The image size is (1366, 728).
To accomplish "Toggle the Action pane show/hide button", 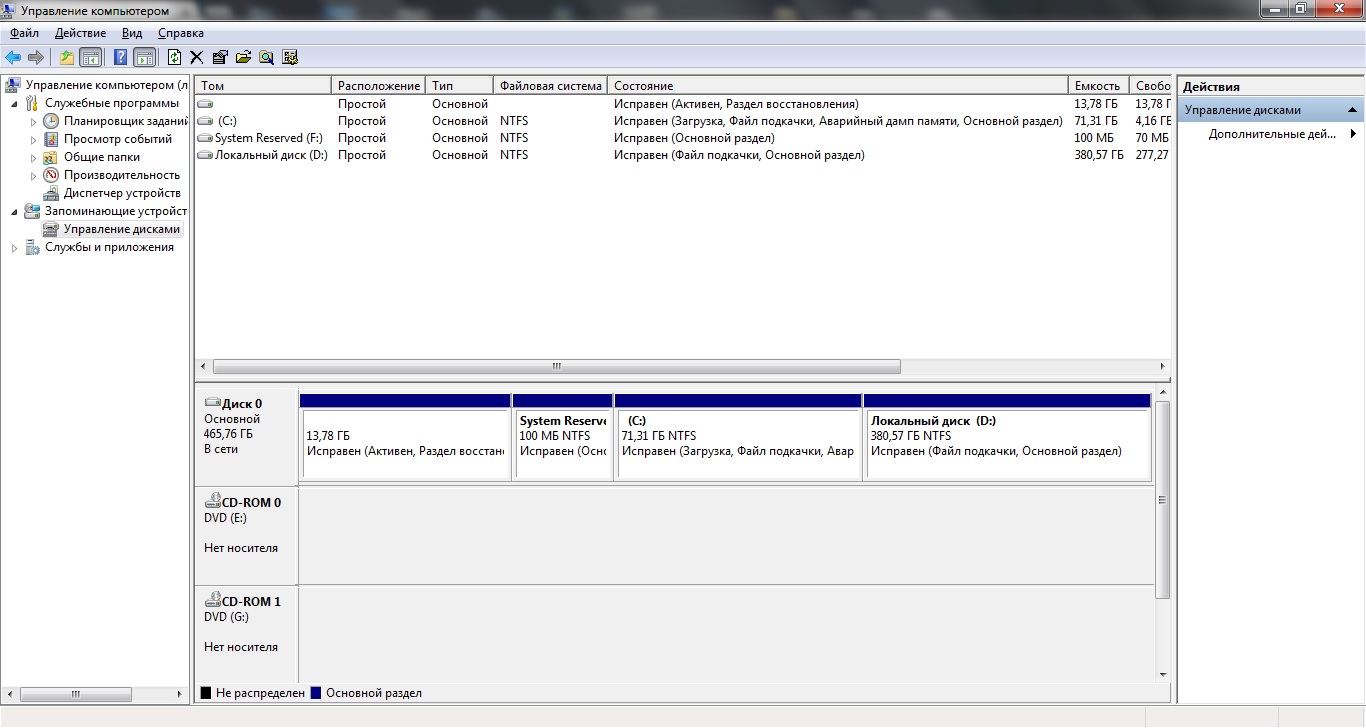I will [x=144, y=57].
